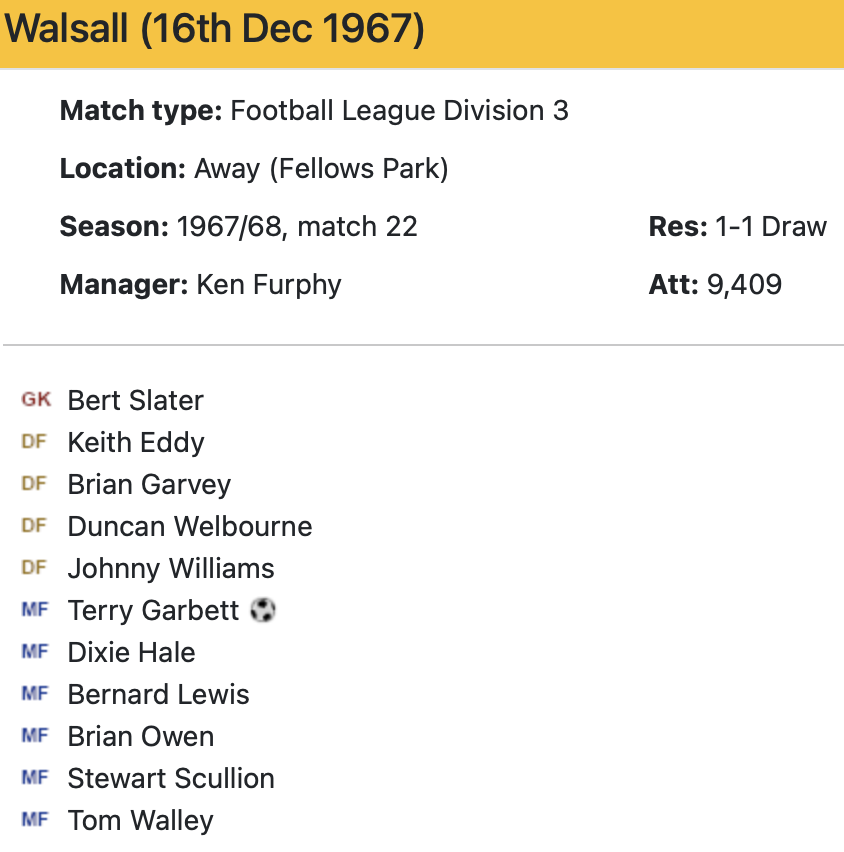Open Bert Slater player link
Image resolution: width=844 pixels, height=852 pixels.
tap(135, 400)
